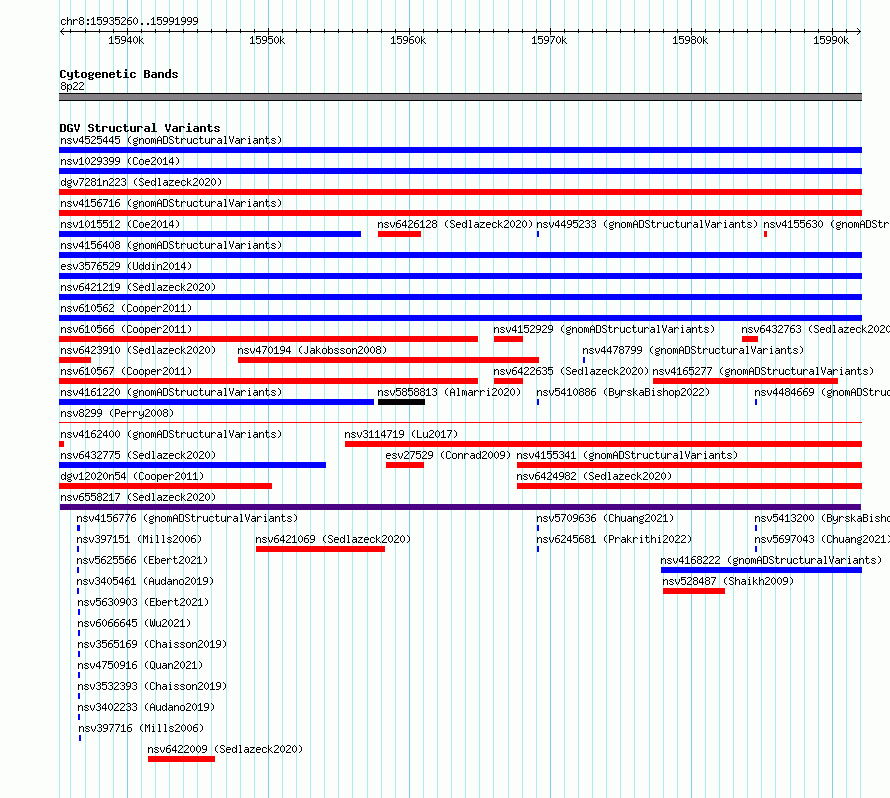This screenshot has height=798, width=890.
Task: Click the right arrow of the ruler
Action: pyautogui.click(x=858, y=31)
